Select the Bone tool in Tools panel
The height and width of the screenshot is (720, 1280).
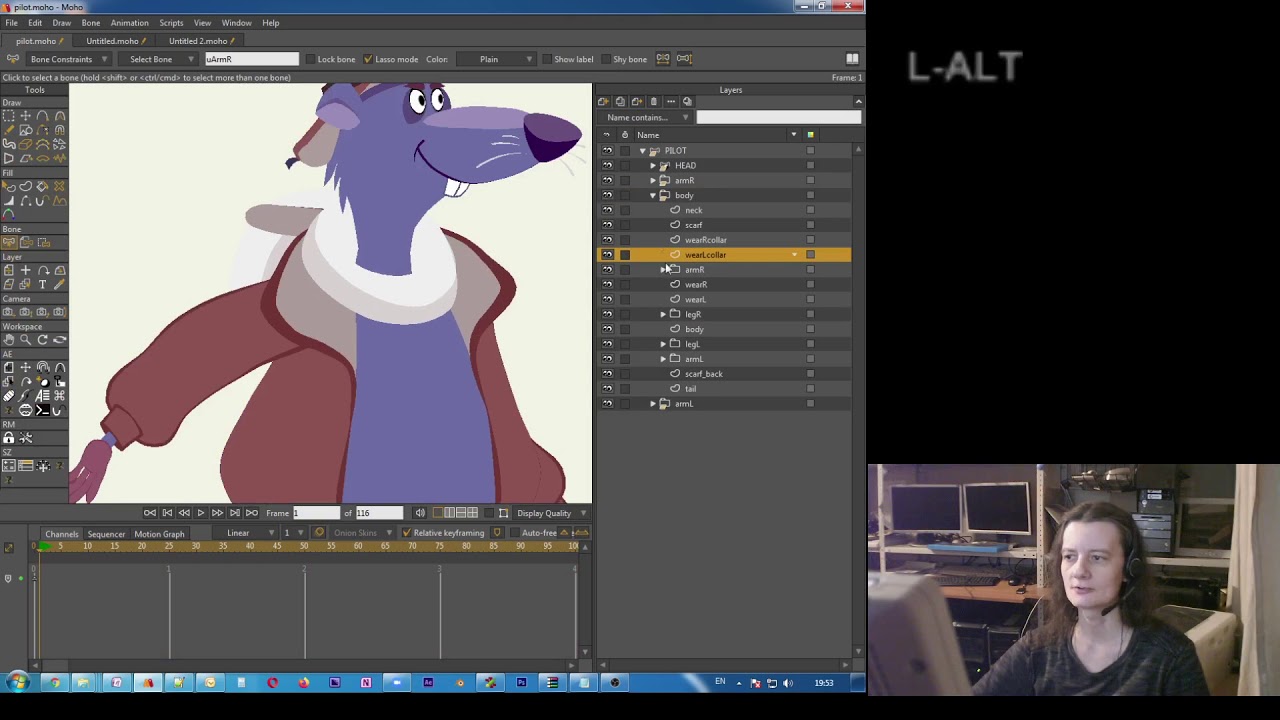coord(9,242)
